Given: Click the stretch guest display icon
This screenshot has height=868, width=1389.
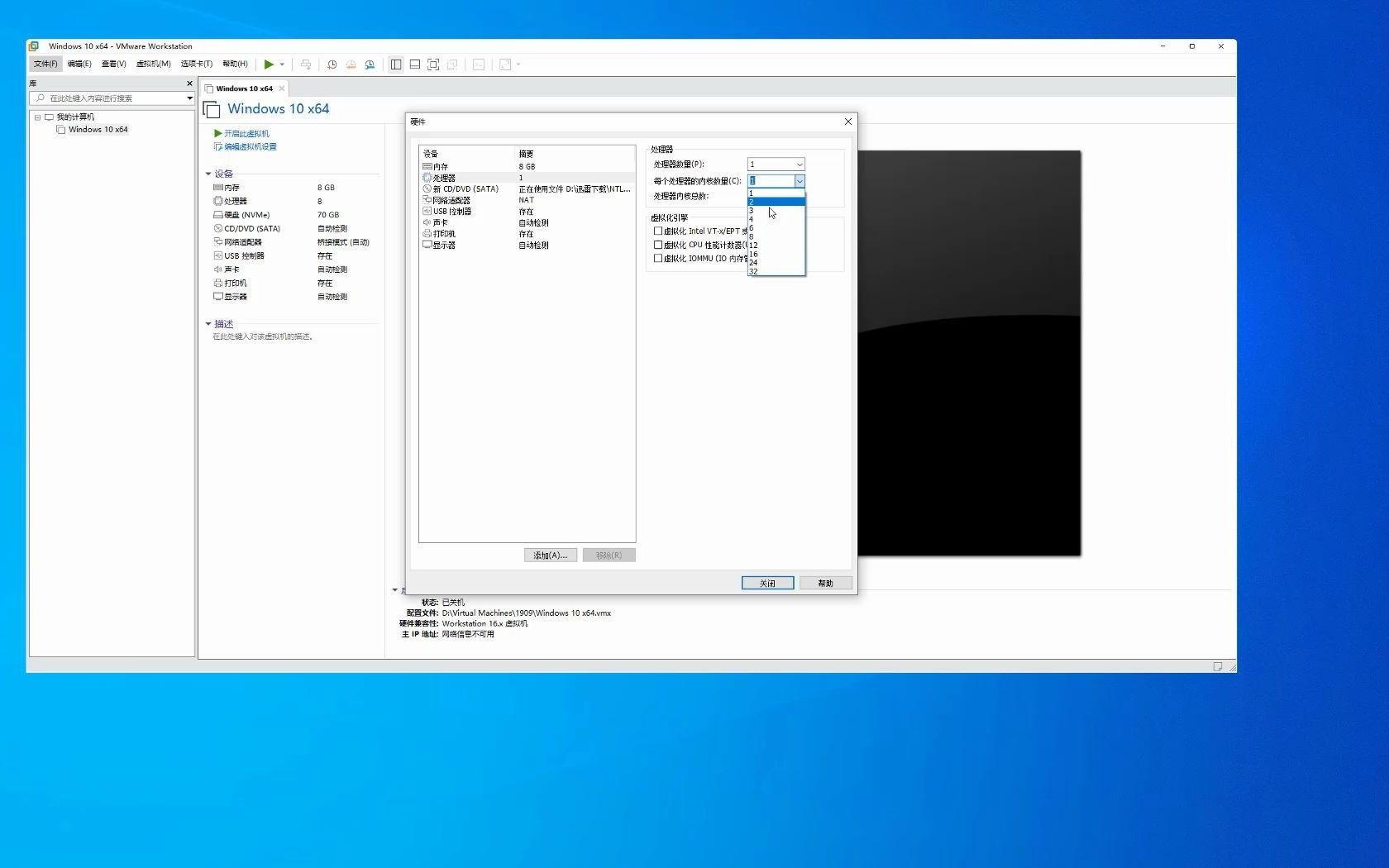Looking at the screenshot, I should [x=505, y=64].
